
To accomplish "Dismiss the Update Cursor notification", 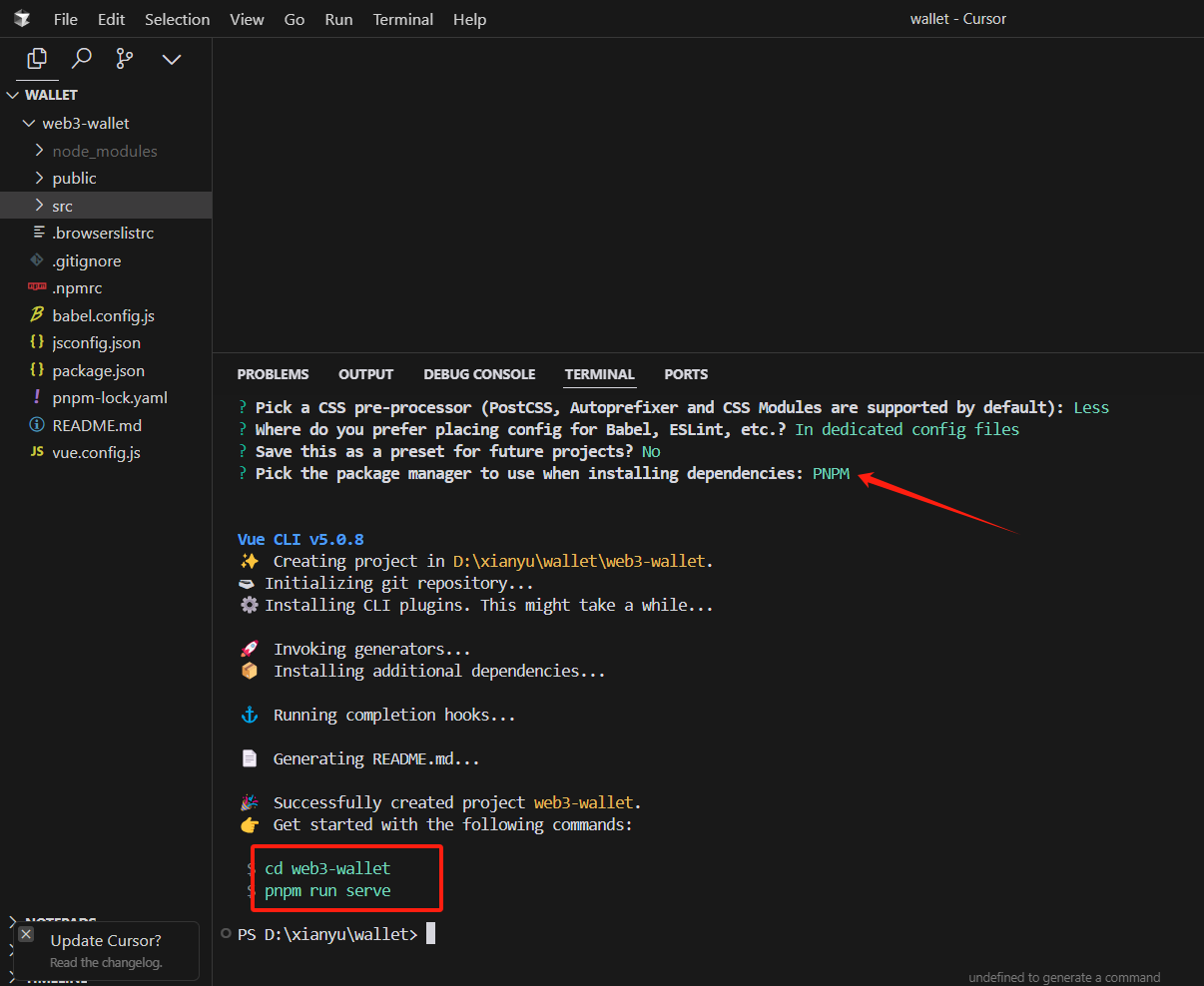I will click(26, 935).
